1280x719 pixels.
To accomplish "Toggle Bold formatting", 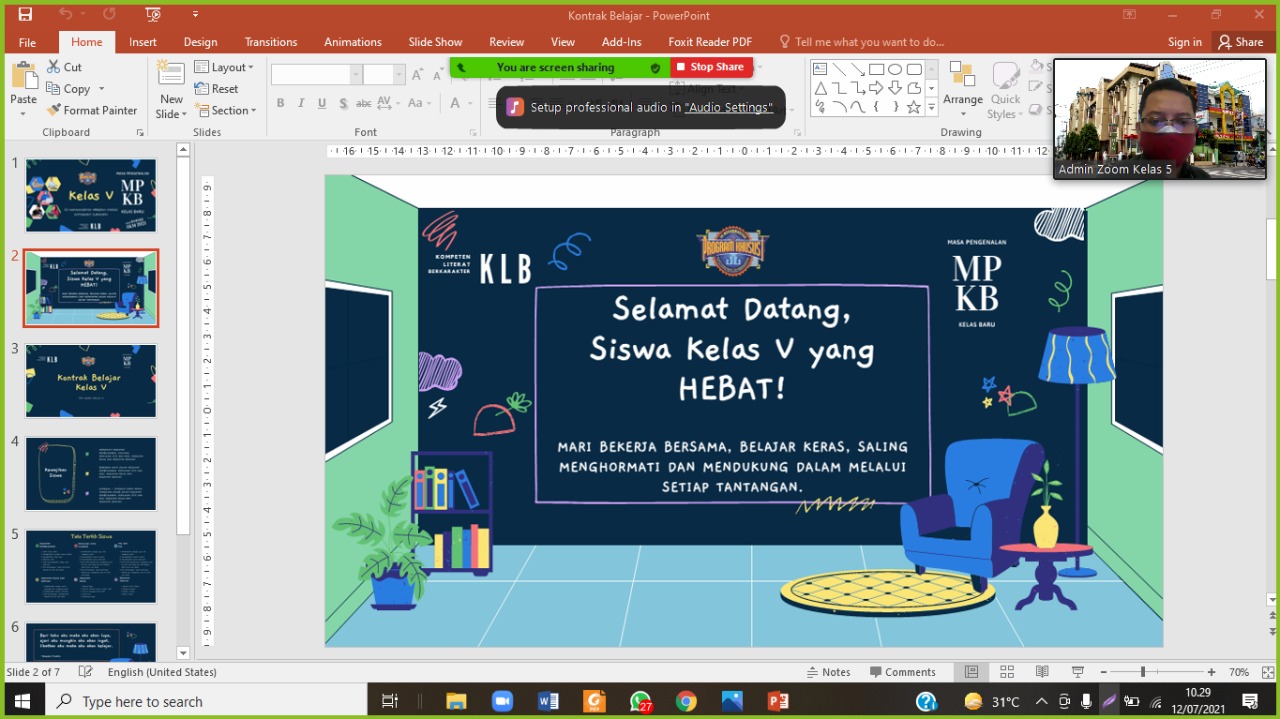I will coord(280,103).
